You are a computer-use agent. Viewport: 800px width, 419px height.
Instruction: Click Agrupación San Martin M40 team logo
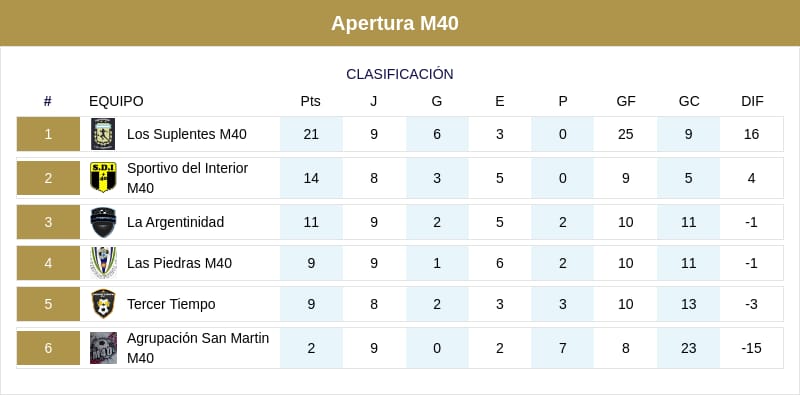tap(103, 348)
